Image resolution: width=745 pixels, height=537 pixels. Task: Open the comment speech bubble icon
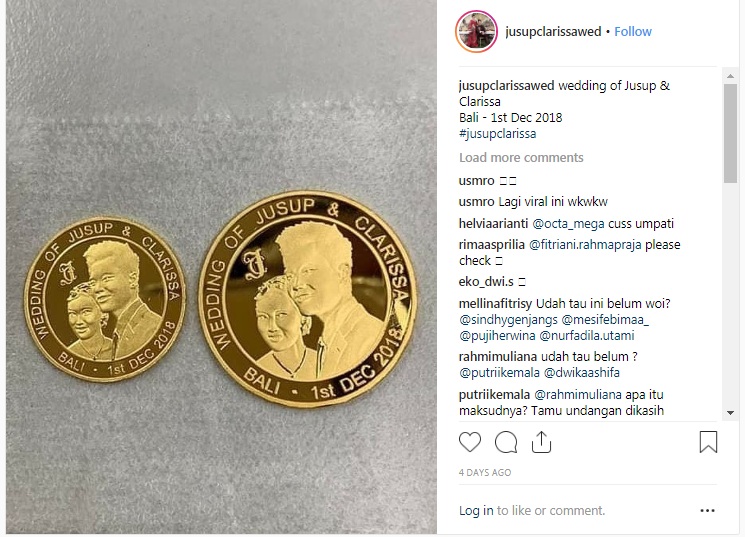[x=506, y=442]
